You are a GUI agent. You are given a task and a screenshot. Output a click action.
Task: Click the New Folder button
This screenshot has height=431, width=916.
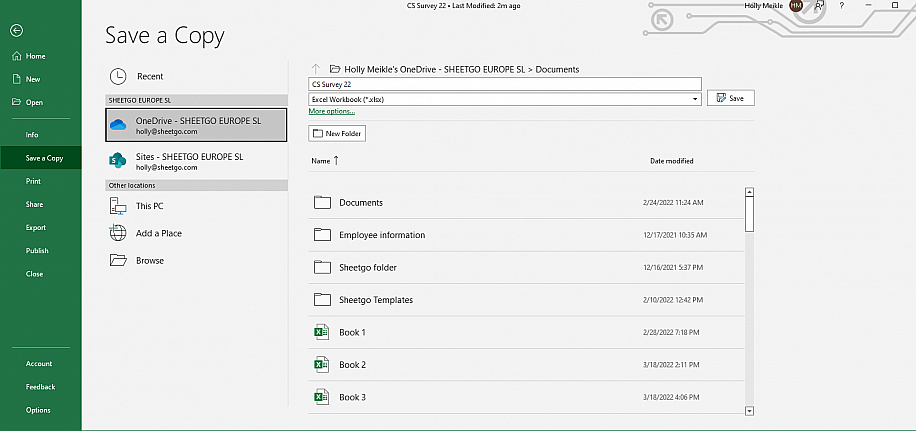pos(337,134)
